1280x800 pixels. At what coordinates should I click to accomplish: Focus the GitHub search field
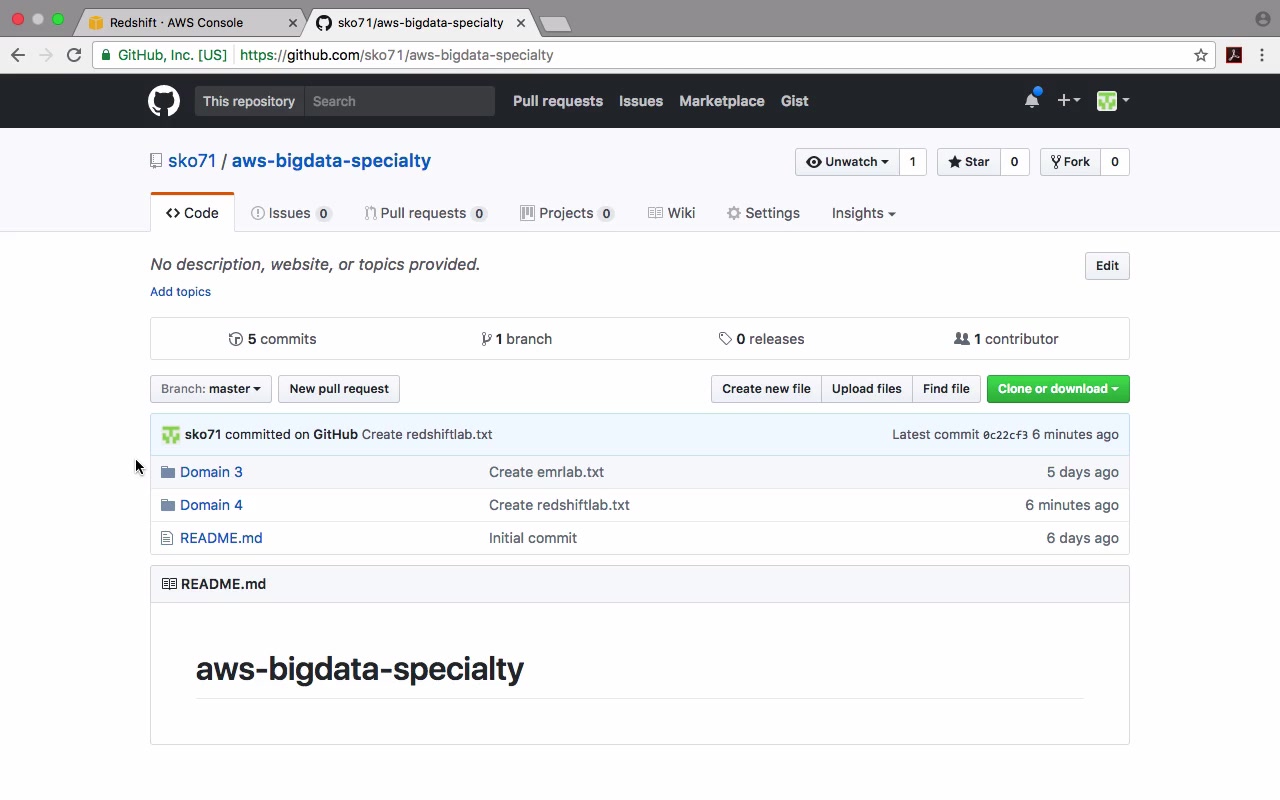click(x=400, y=101)
